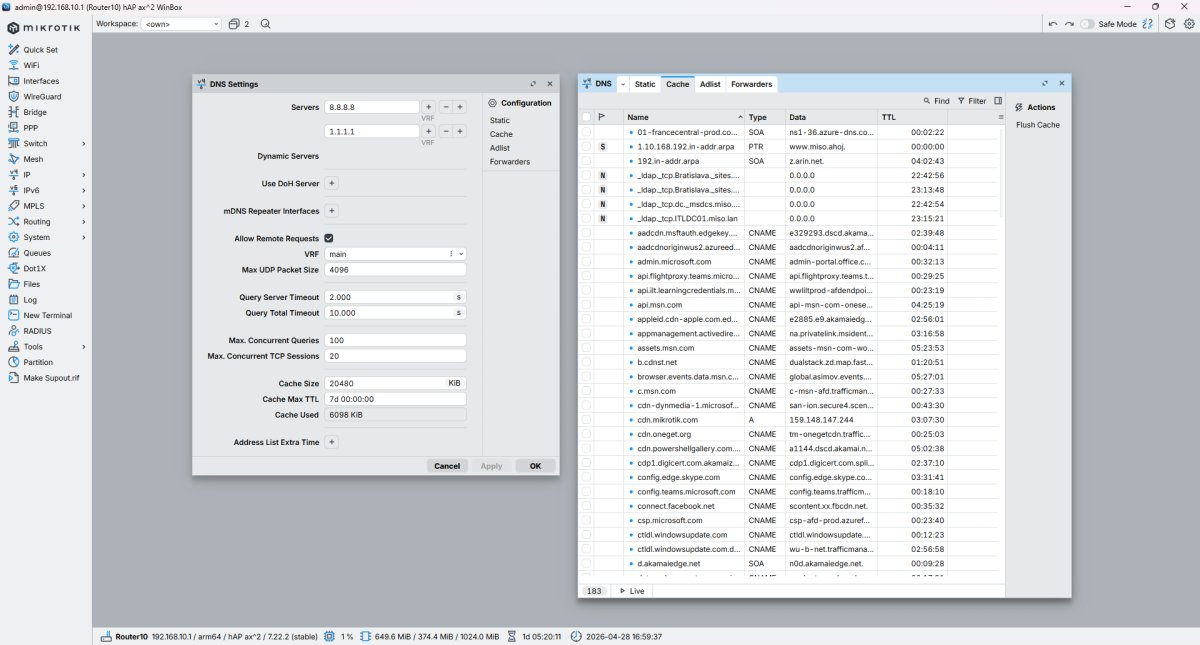Click Flush Cache action

tap(1038, 125)
